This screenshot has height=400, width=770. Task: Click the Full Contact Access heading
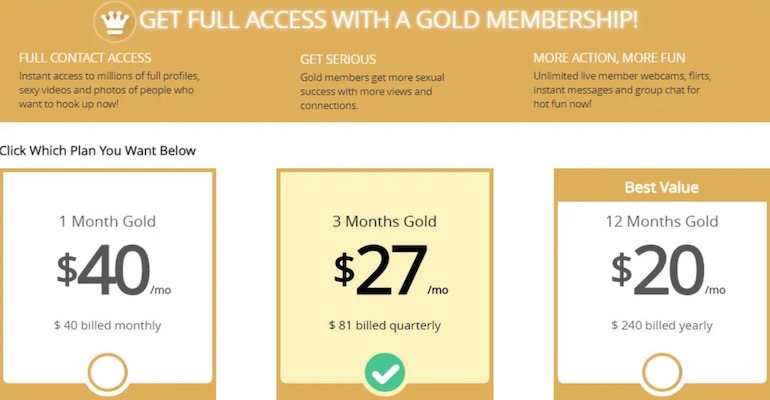click(85, 58)
